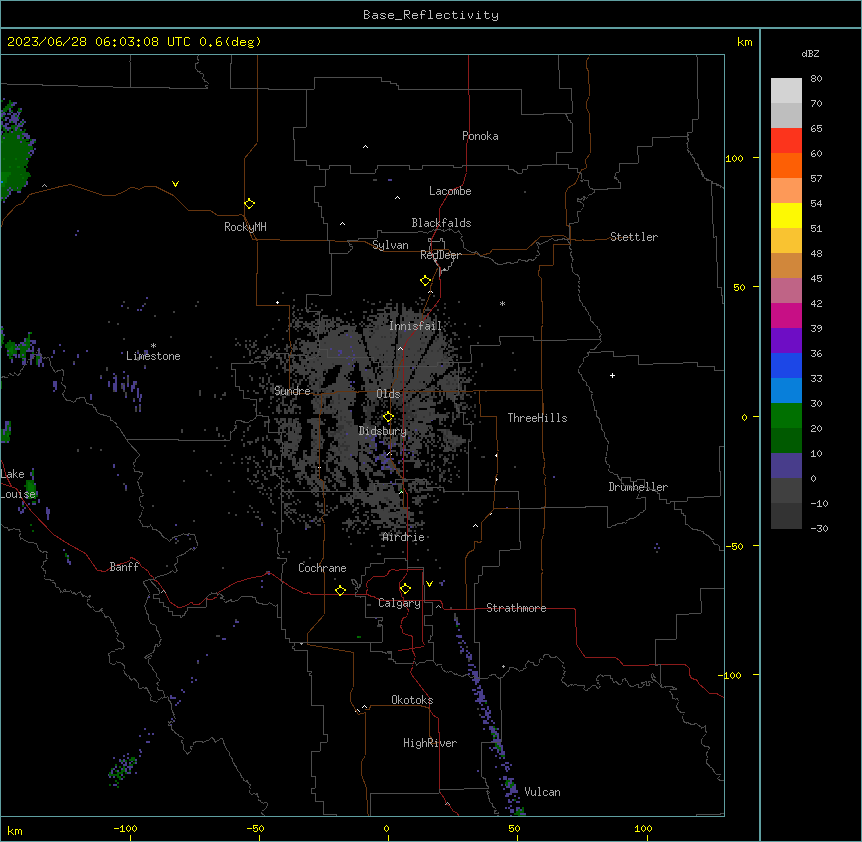Select the light grey 70-80 dBZ swatch
862x842 pixels.
pos(786,91)
